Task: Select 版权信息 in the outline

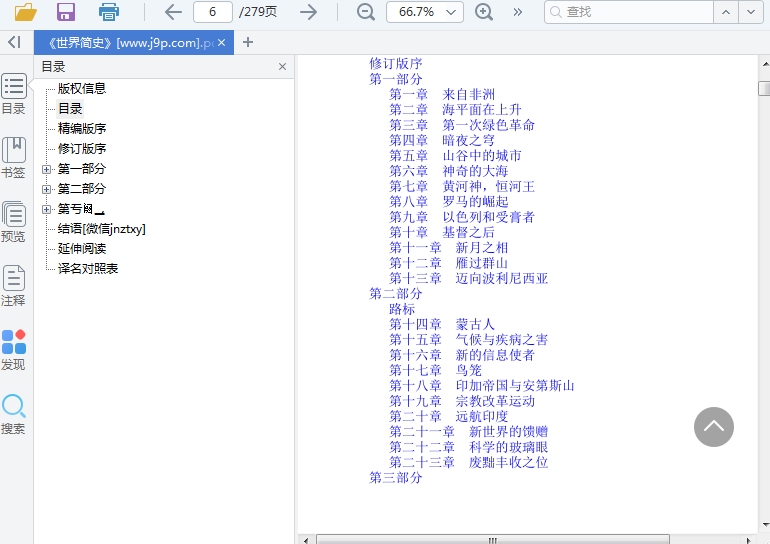Action: (82, 88)
